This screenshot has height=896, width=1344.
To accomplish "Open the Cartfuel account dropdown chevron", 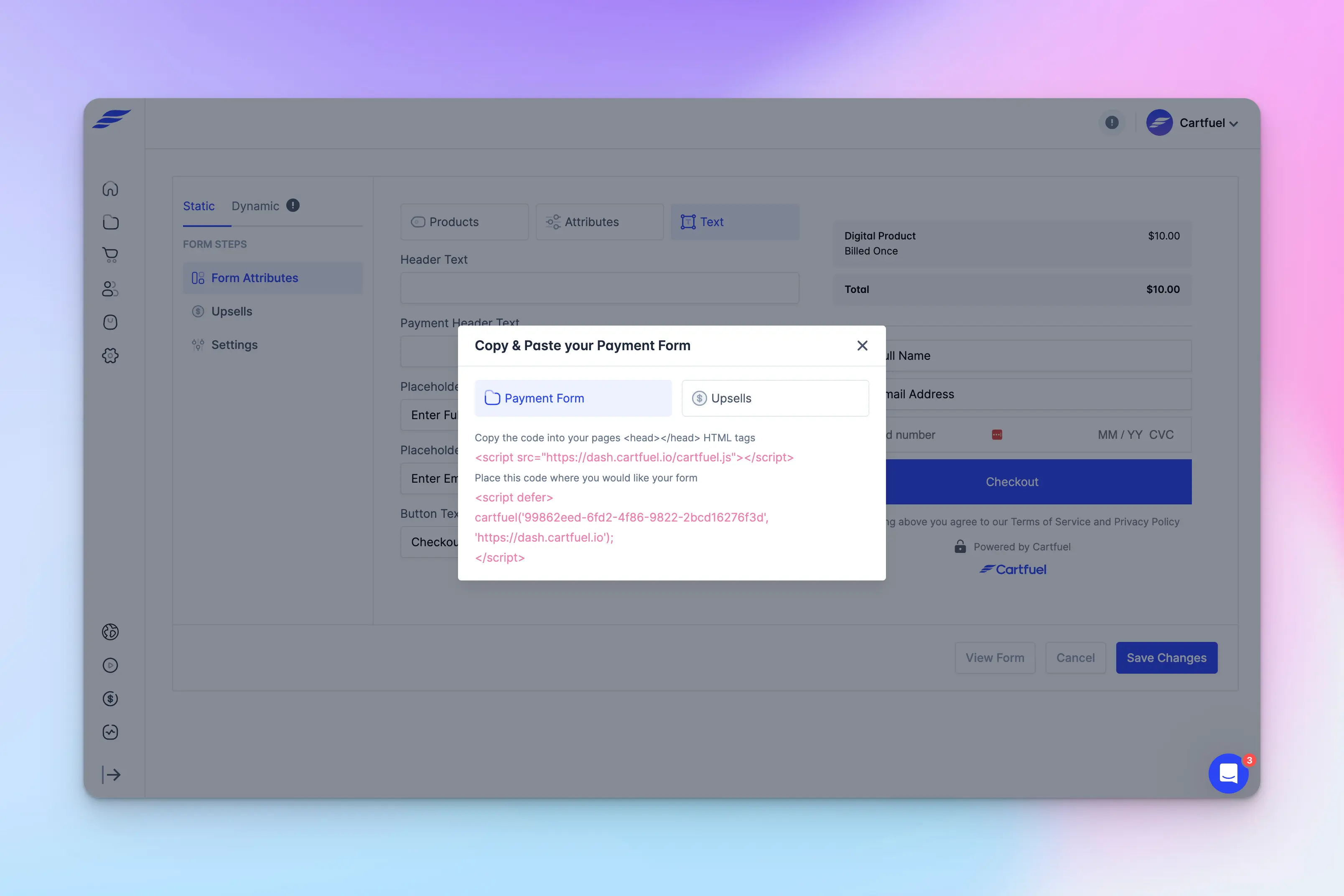I will tap(1234, 124).
